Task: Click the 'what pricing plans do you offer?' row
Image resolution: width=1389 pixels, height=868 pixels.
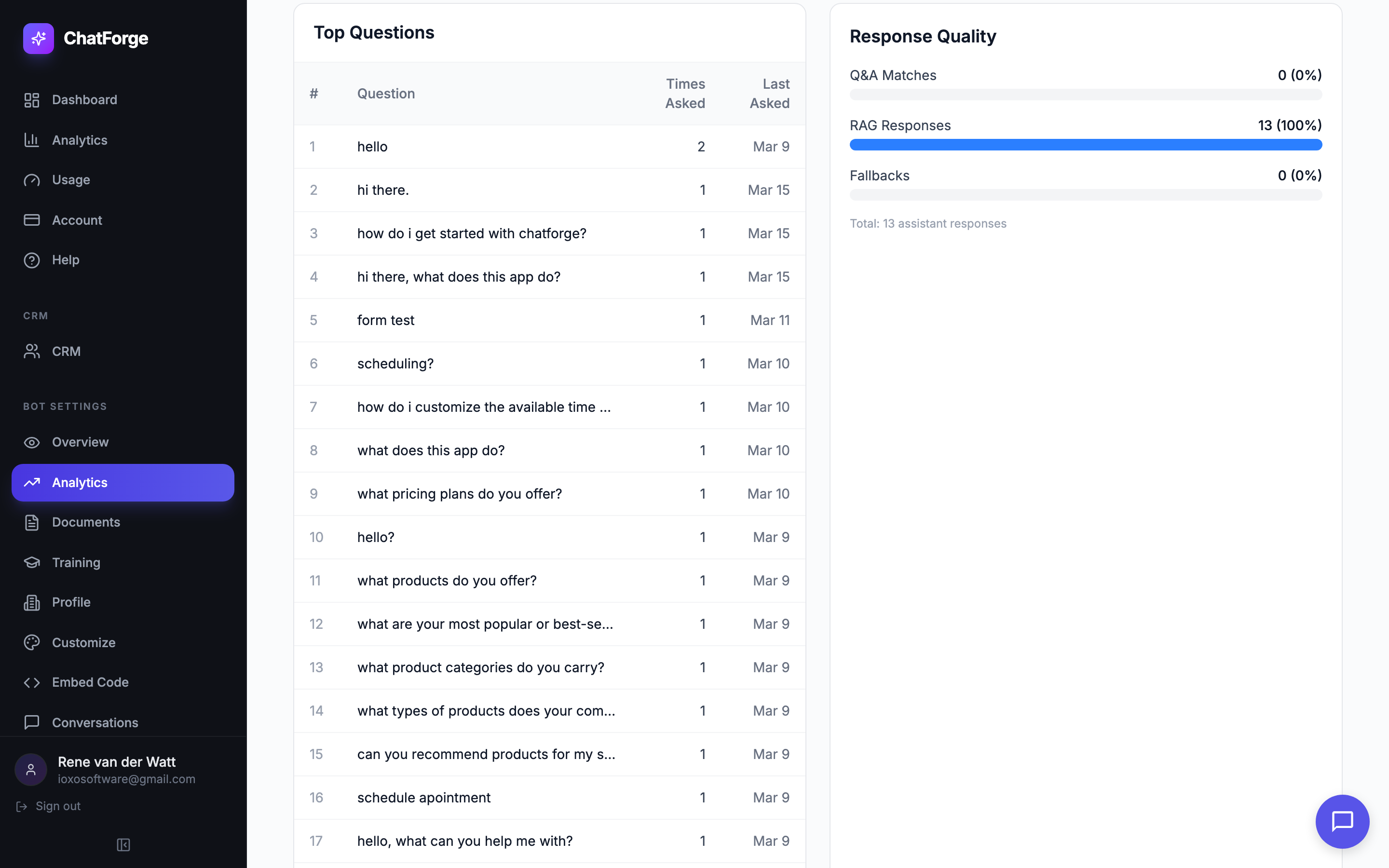Action: click(459, 494)
